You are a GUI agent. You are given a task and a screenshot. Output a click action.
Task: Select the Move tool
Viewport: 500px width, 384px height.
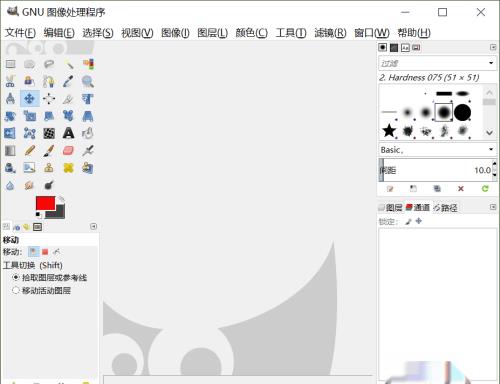coord(30,99)
